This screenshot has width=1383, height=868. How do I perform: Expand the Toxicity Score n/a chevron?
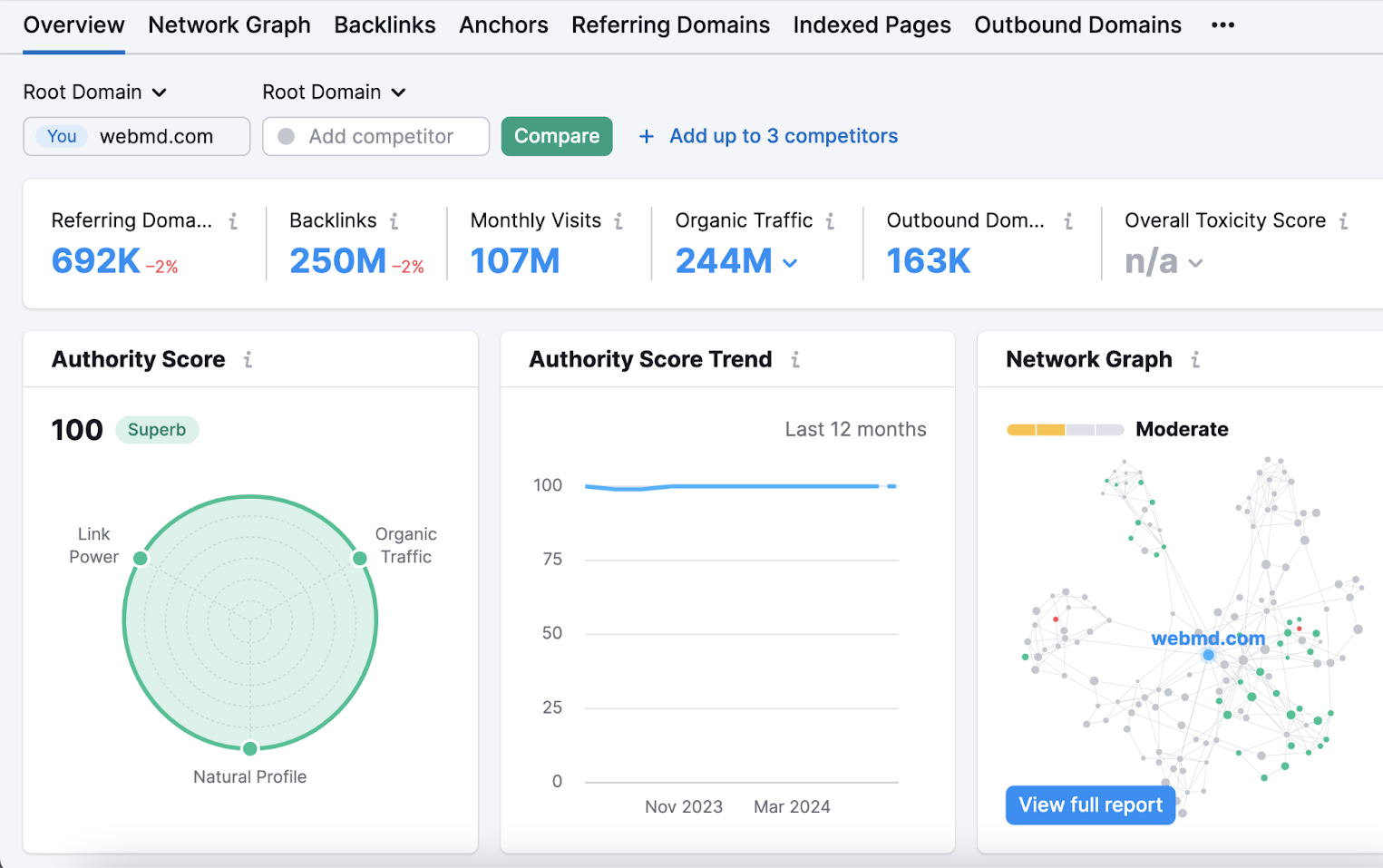point(1195,263)
